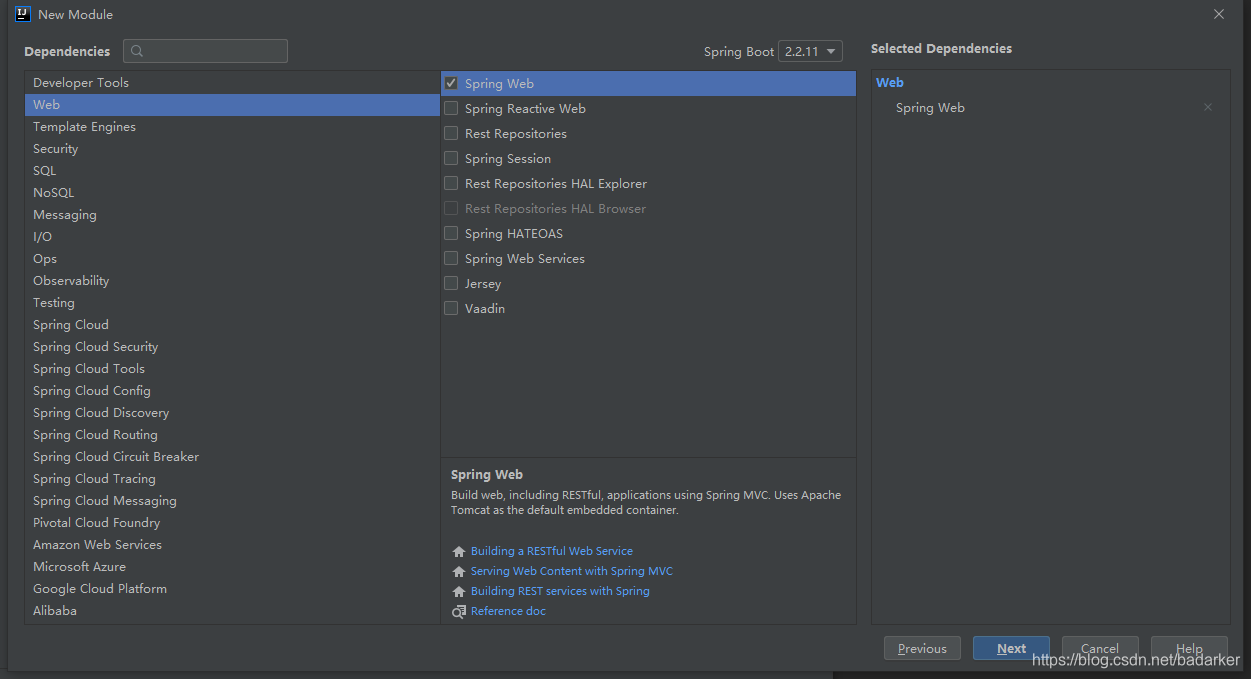Viewport: 1251px width, 679px height.
Task: Choose the Security category
Action: 232,149
